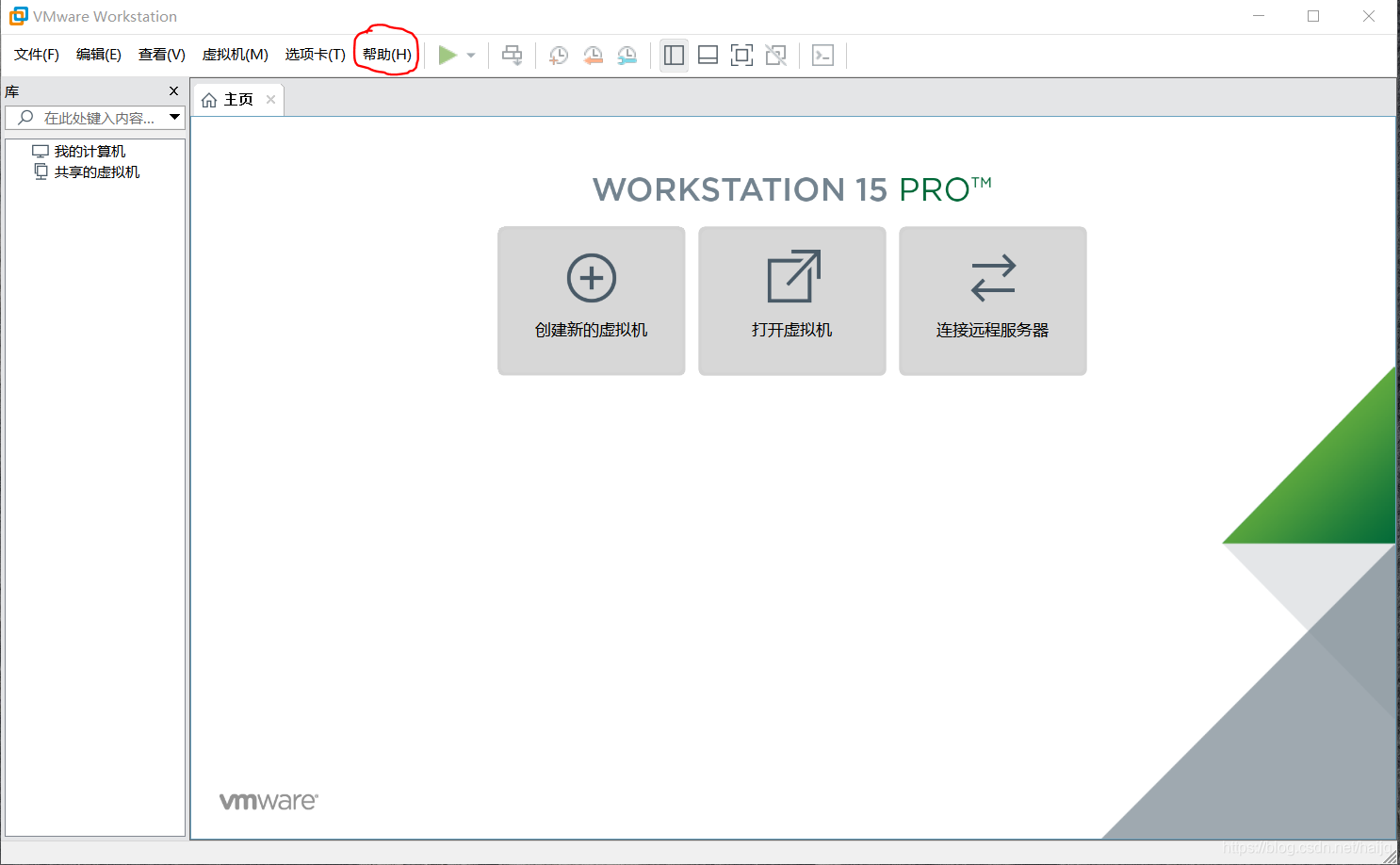This screenshot has width=1400, height=865.
Task: Take a snapshot using the clock-plus icon
Action: (x=559, y=56)
